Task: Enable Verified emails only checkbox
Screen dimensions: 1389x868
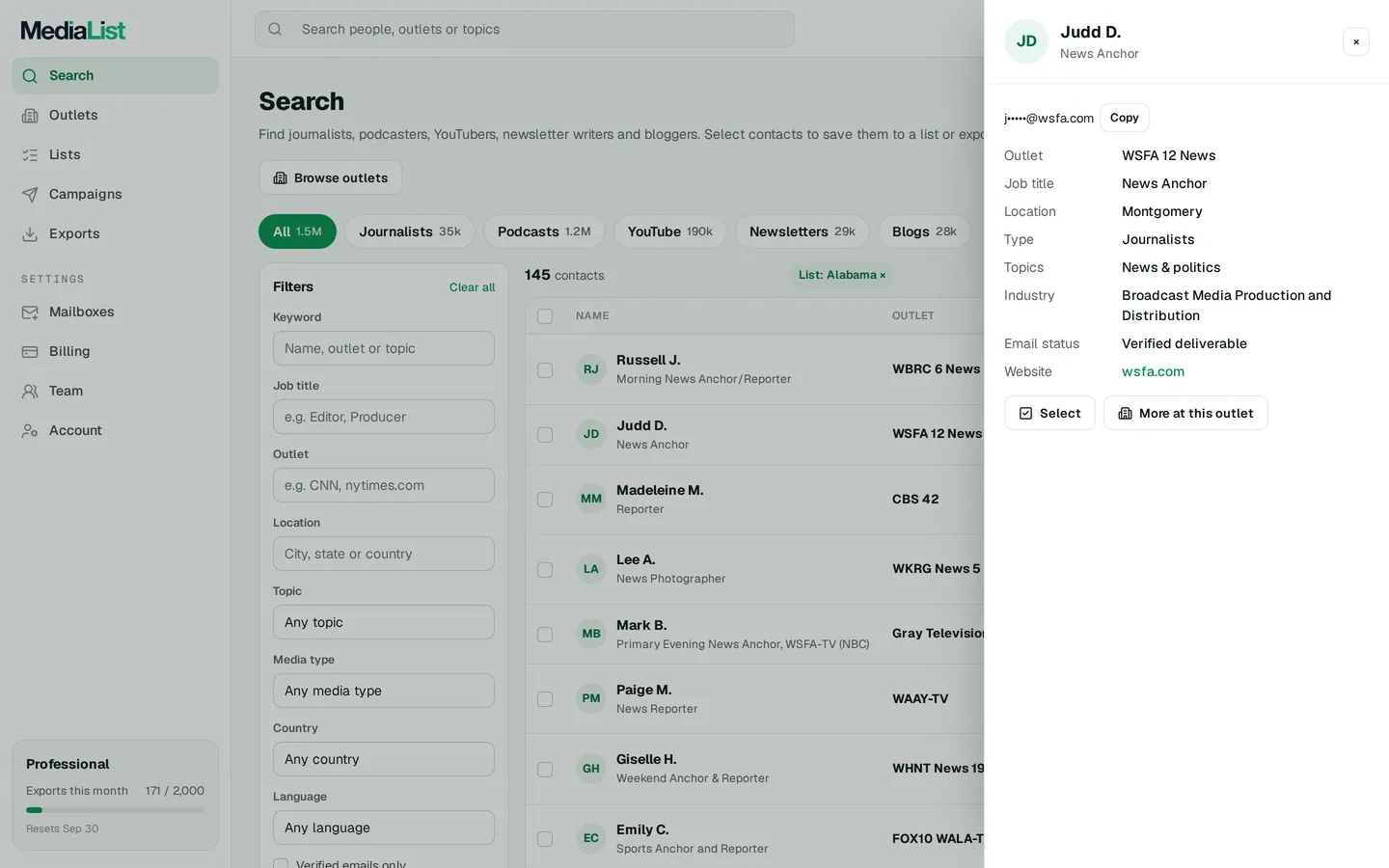Action: click(281, 864)
